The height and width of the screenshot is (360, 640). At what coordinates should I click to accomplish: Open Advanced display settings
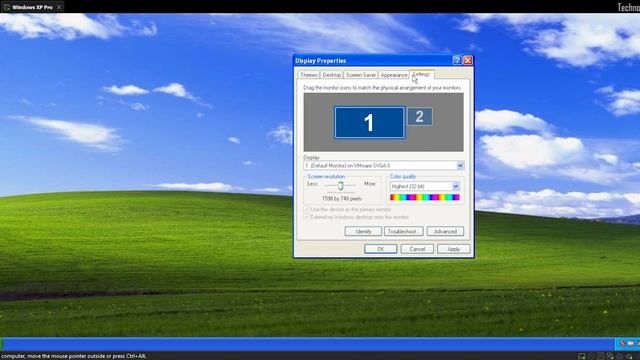tap(445, 231)
